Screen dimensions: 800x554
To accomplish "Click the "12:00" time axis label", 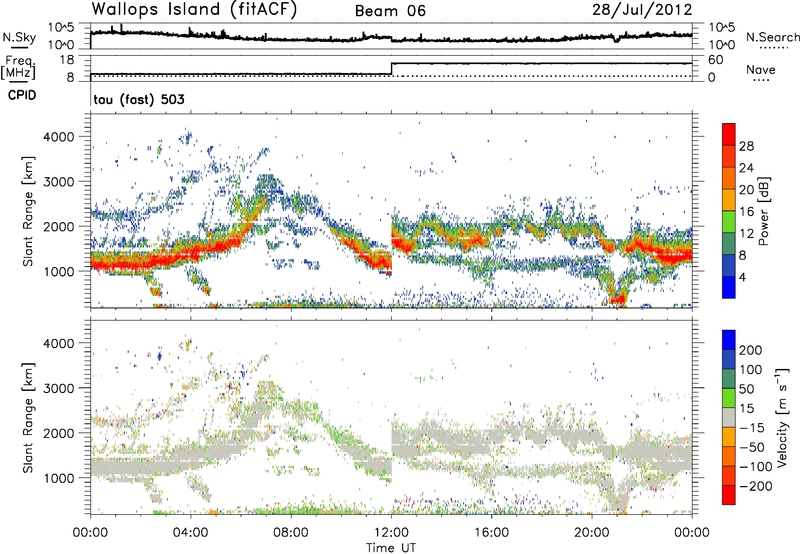I will click(x=391, y=533).
